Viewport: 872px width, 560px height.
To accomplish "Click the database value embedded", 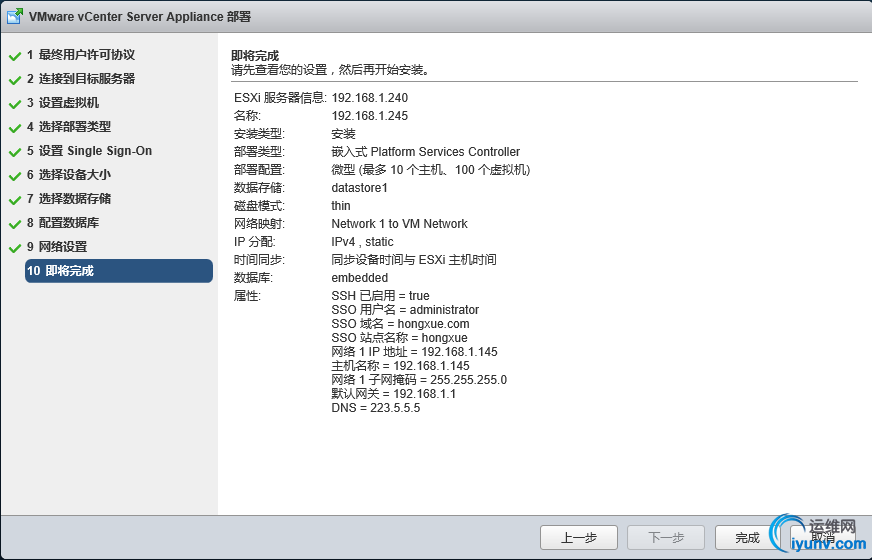I will (x=360, y=277).
